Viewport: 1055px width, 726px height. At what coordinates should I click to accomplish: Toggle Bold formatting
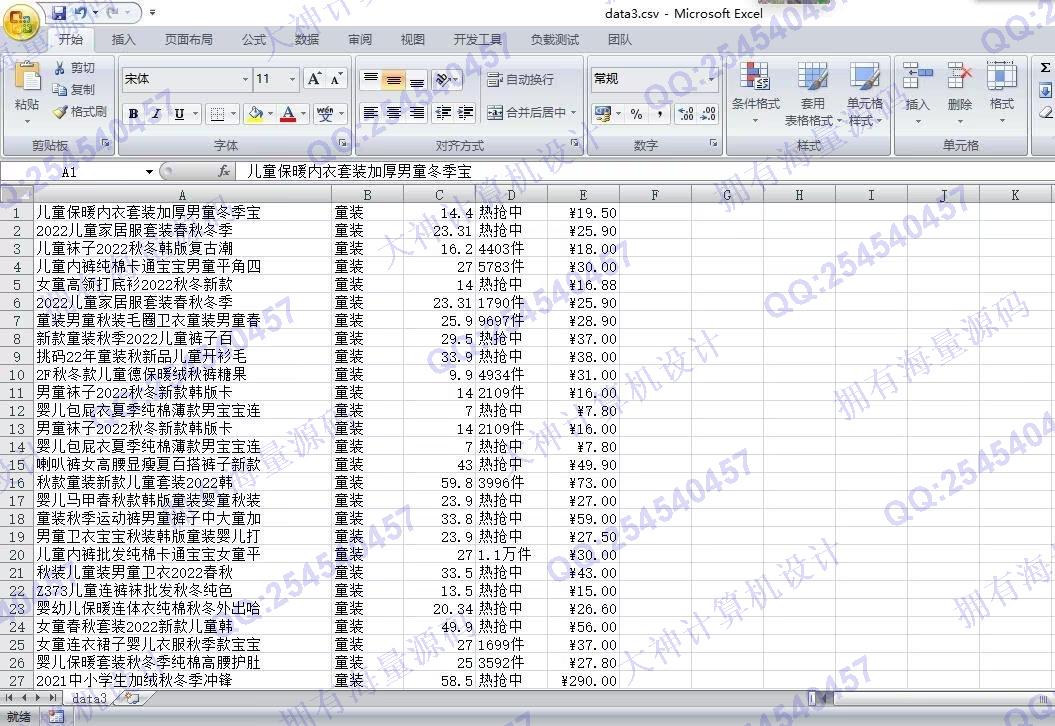(x=133, y=114)
